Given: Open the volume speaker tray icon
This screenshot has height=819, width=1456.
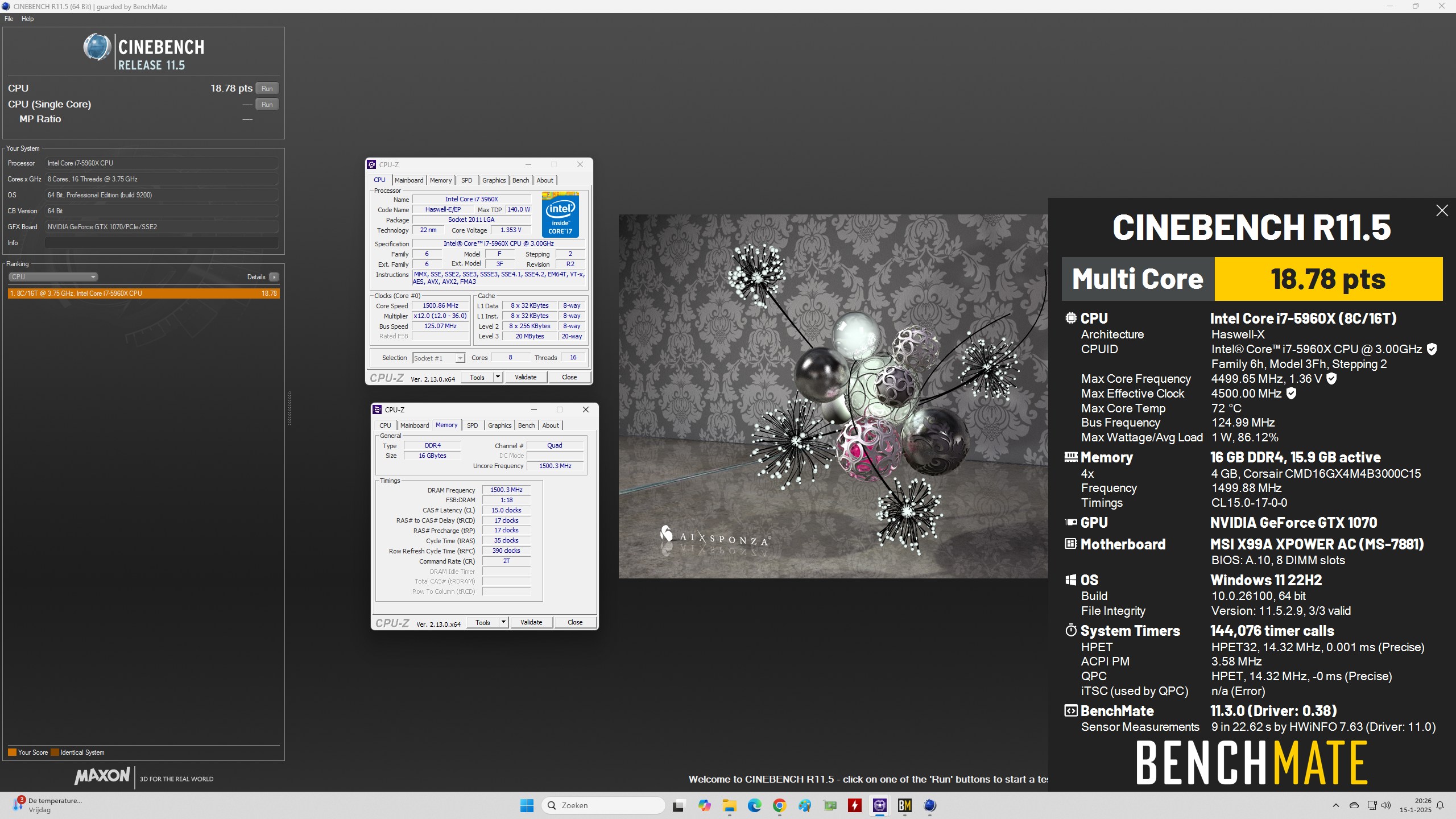Looking at the screenshot, I should 1386,805.
